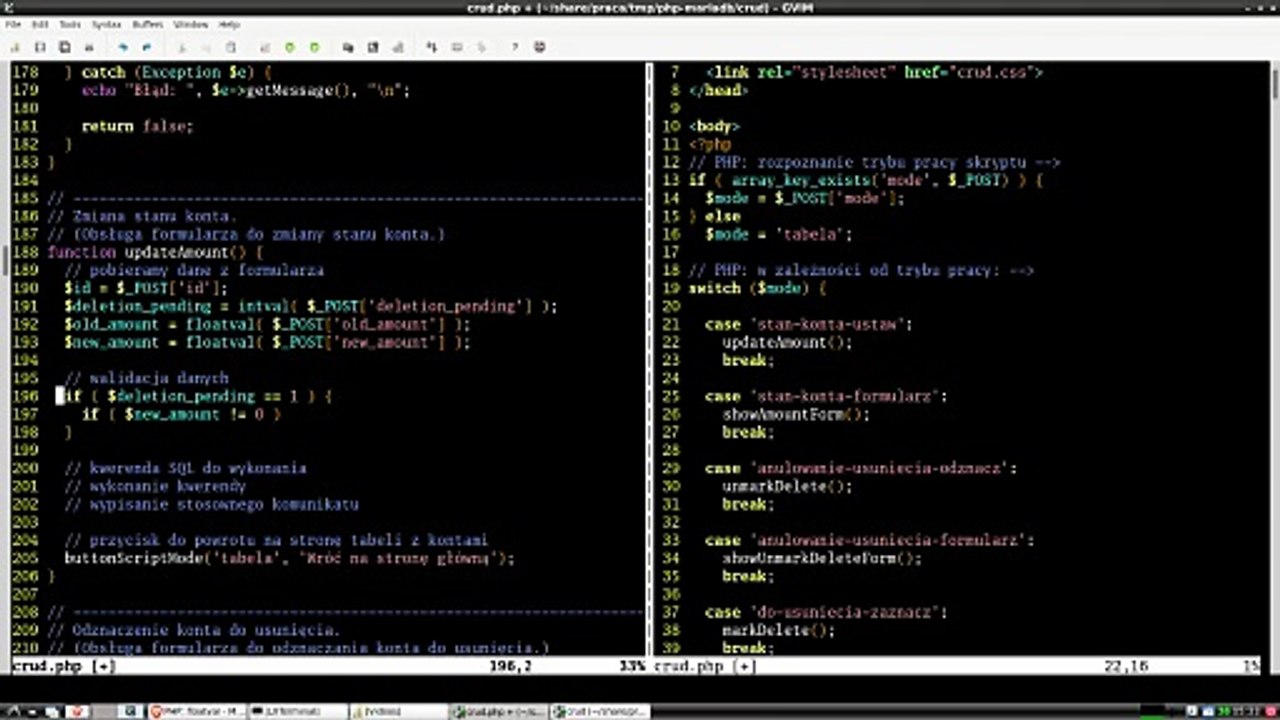The height and width of the screenshot is (720, 1280).
Task: Click the Jump to tag toolbar icon
Action: click(481, 47)
